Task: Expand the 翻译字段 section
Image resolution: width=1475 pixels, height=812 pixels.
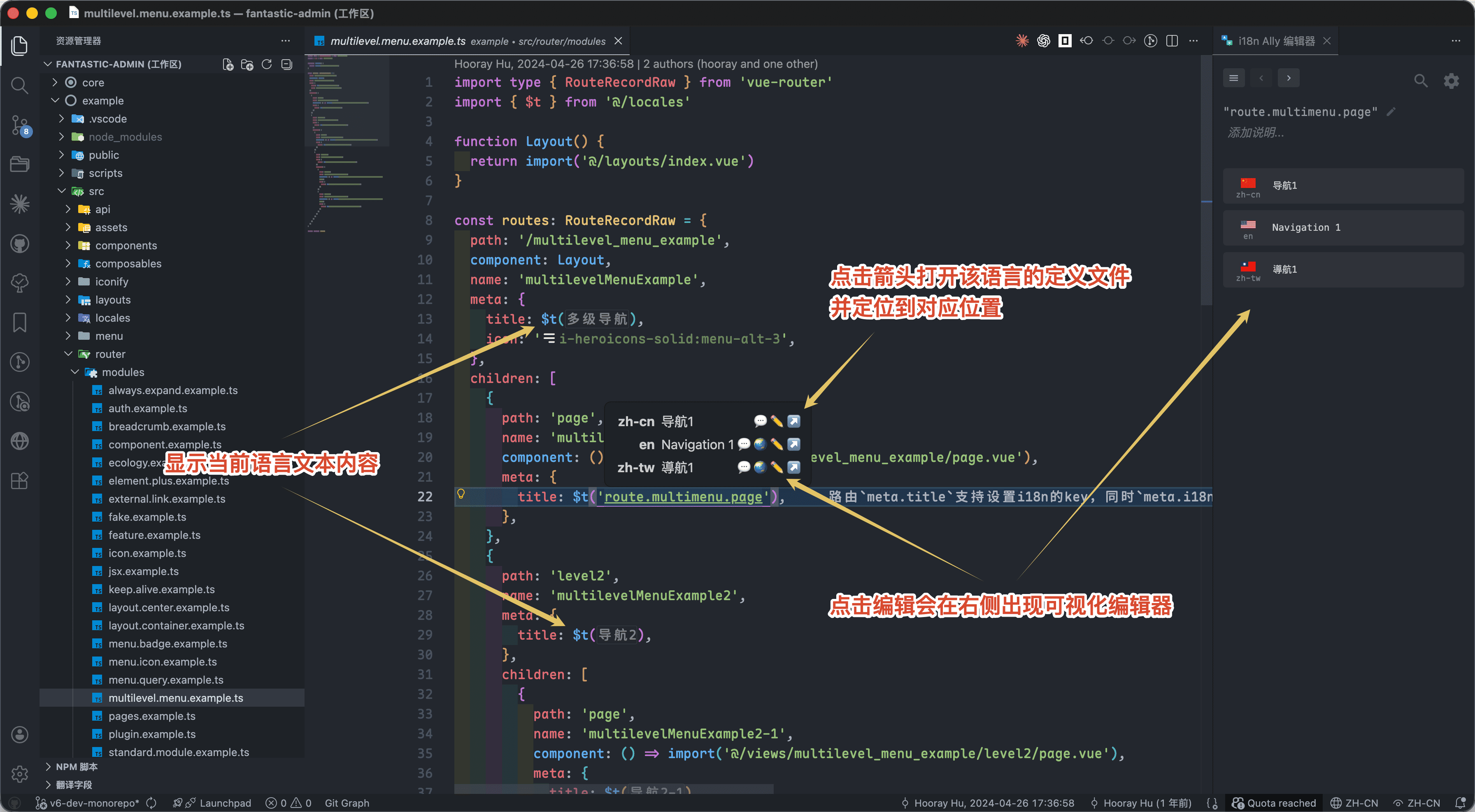Action: point(48,784)
